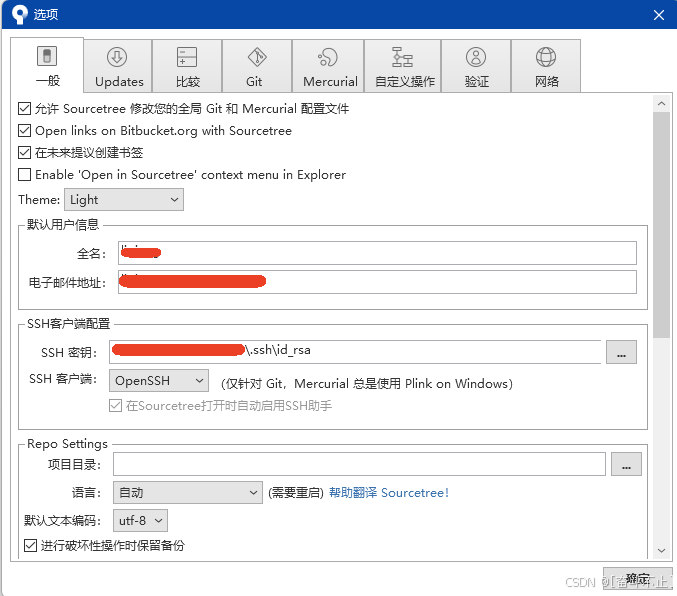Toggle 在未来提议创建书签 checkbox
Viewport: 677px width, 596px height.
point(25,152)
